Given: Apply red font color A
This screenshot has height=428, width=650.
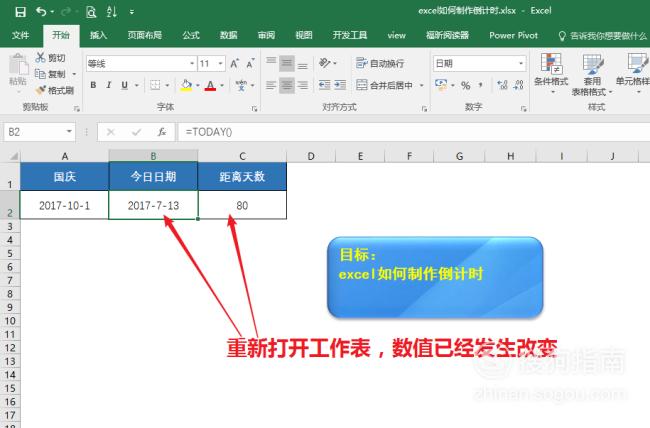Looking at the screenshot, I should pyautogui.click(x=211, y=85).
